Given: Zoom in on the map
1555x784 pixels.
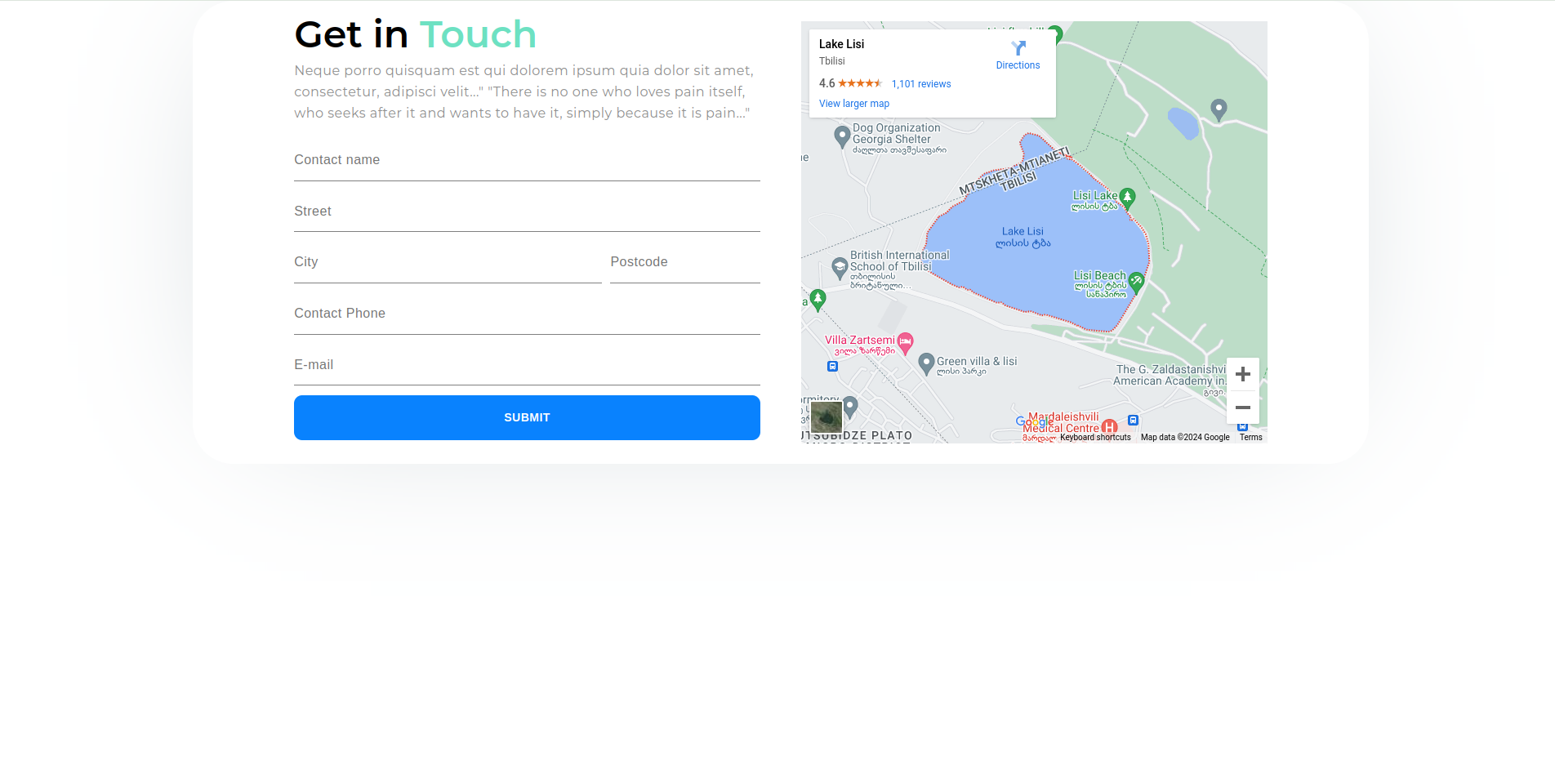Looking at the screenshot, I should [x=1242, y=375].
